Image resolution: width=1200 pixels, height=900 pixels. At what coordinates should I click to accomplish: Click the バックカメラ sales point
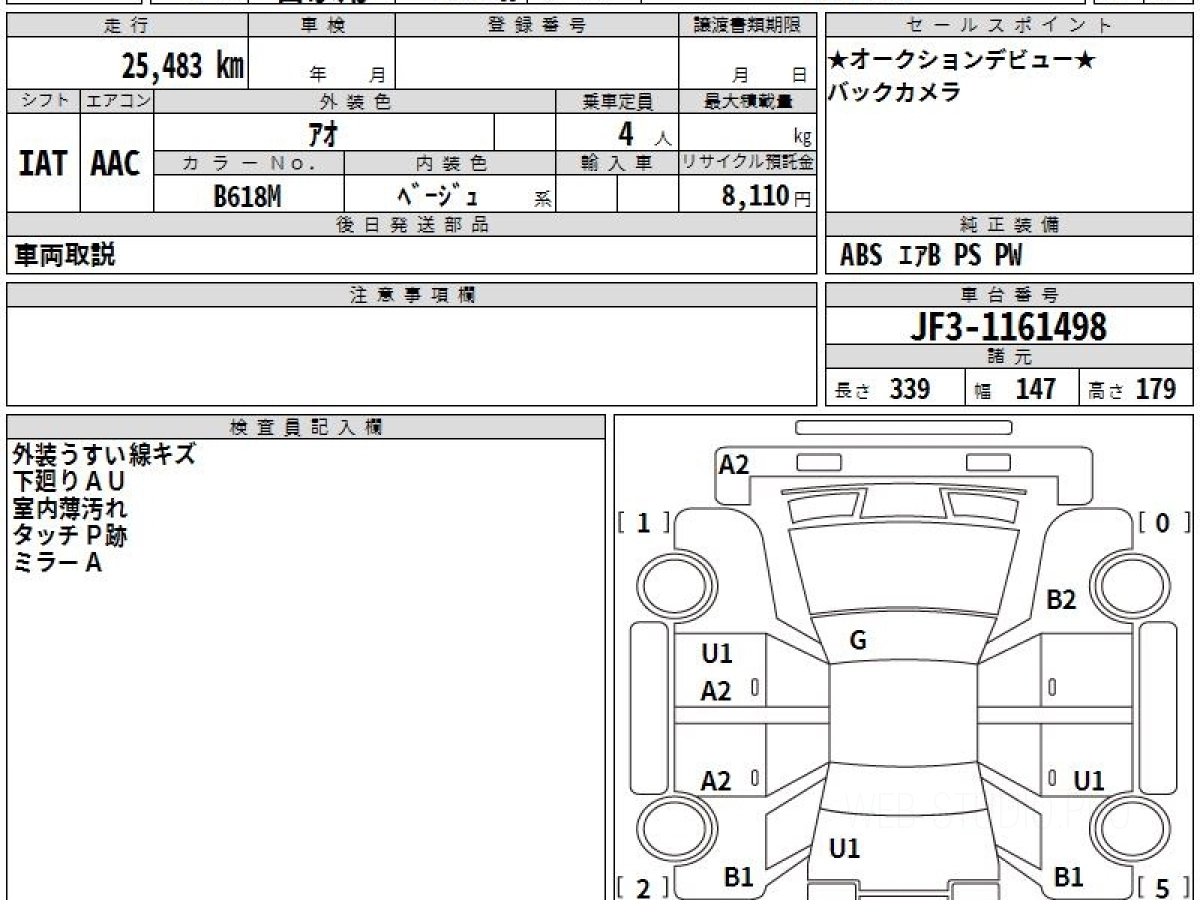[894, 92]
